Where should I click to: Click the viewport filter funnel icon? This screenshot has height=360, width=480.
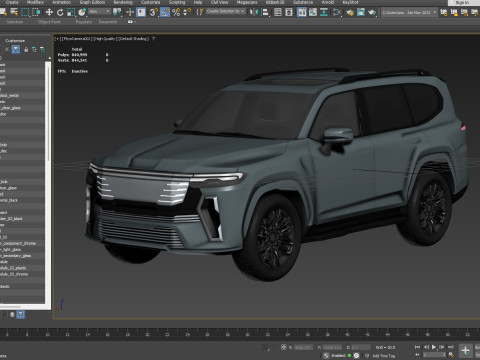point(154,39)
